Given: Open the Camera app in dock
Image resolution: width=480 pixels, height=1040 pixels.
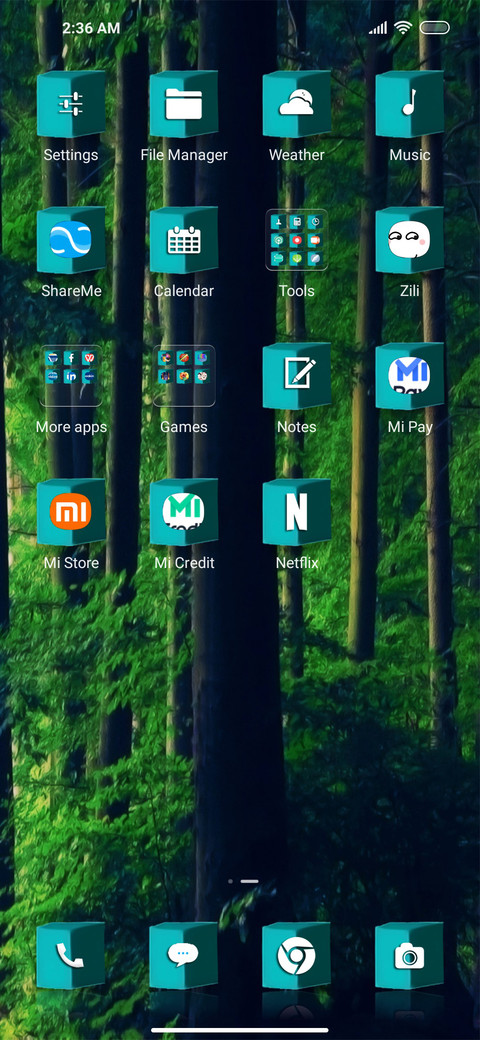Looking at the screenshot, I should (409, 956).
